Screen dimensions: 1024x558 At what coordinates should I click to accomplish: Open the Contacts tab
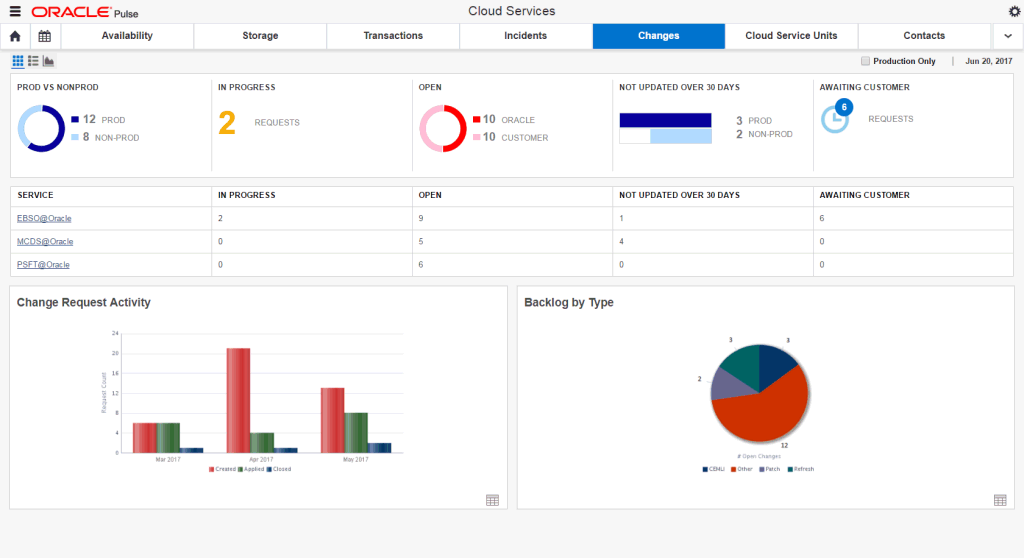(x=924, y=36)
